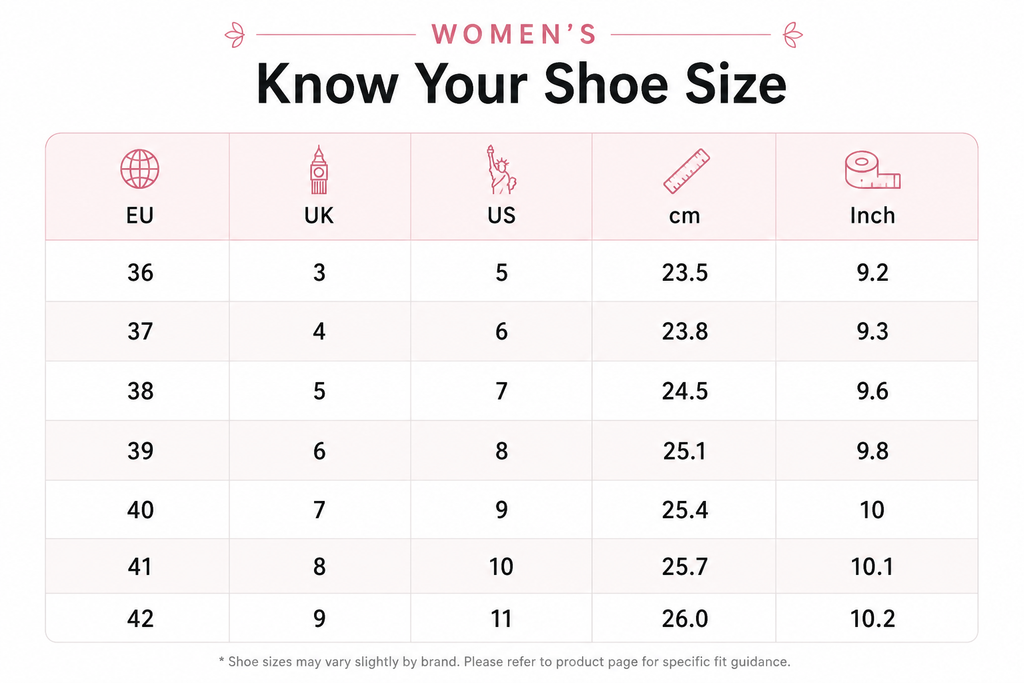Viewport: 1024px width, 683px height.
Task: Click the Inch column header label
Action: click(872, 215)
